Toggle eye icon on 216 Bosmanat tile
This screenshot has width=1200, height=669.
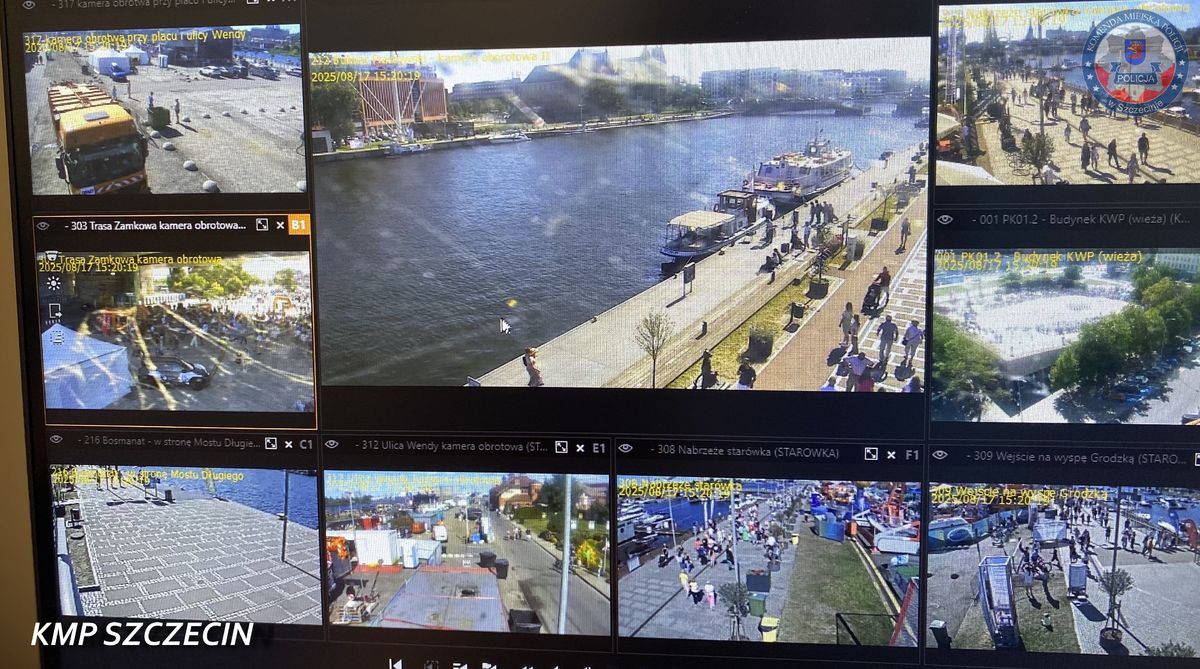(56, 442)
